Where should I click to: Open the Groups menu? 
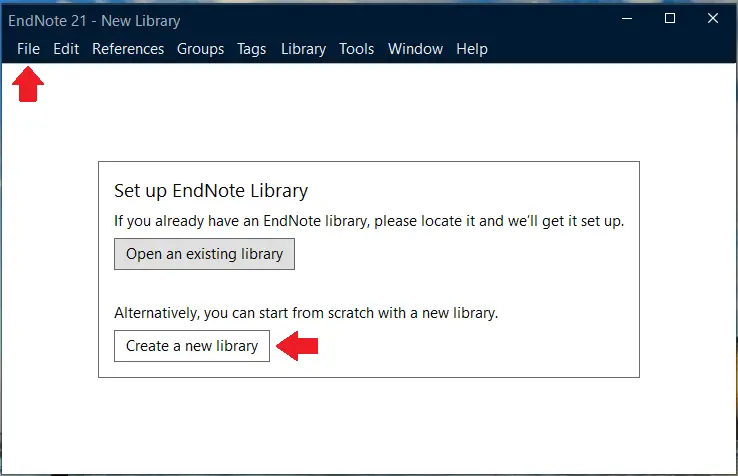click(201, 49)
